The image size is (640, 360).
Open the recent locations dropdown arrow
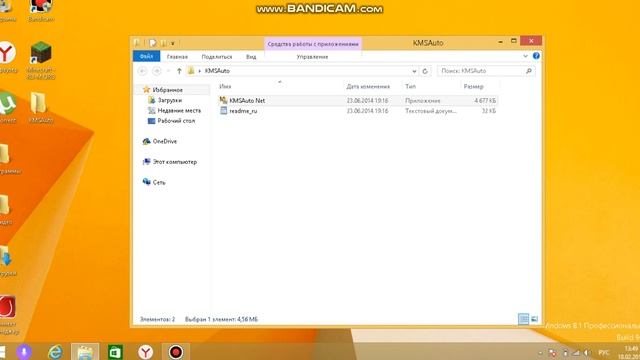(x=168, y=71)
